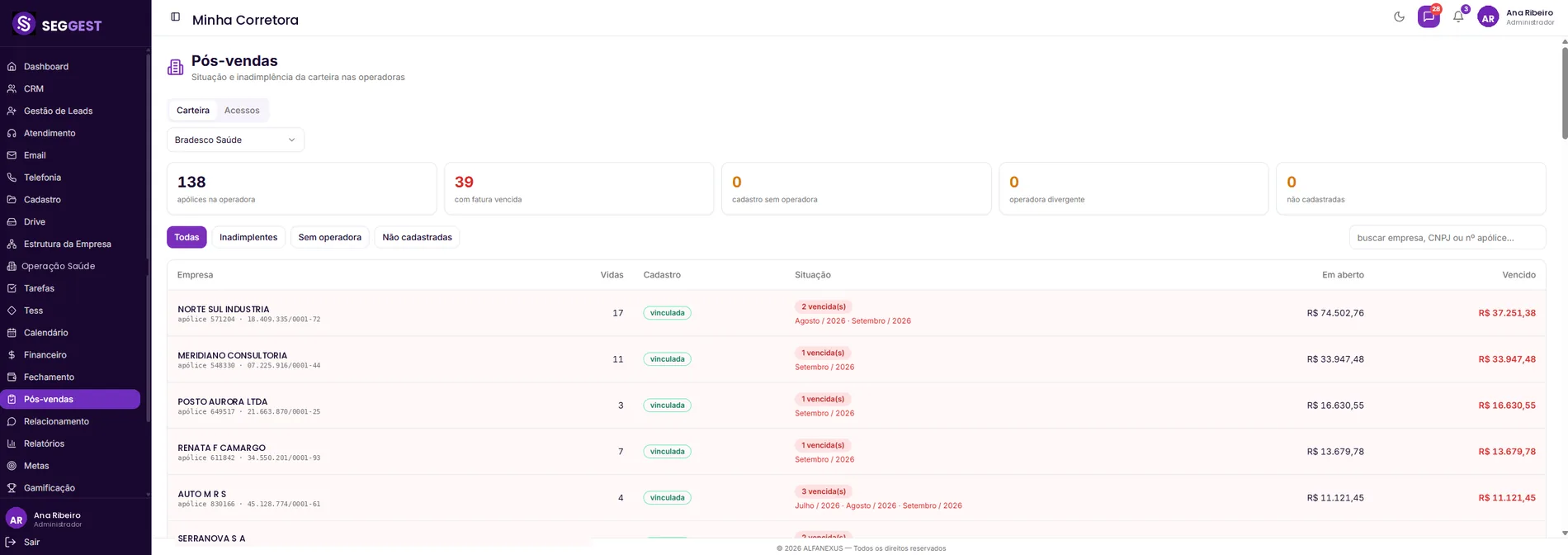Toggle dark mode with the moon icon
Viewport: 1568px width, 555px height.
1399,17
